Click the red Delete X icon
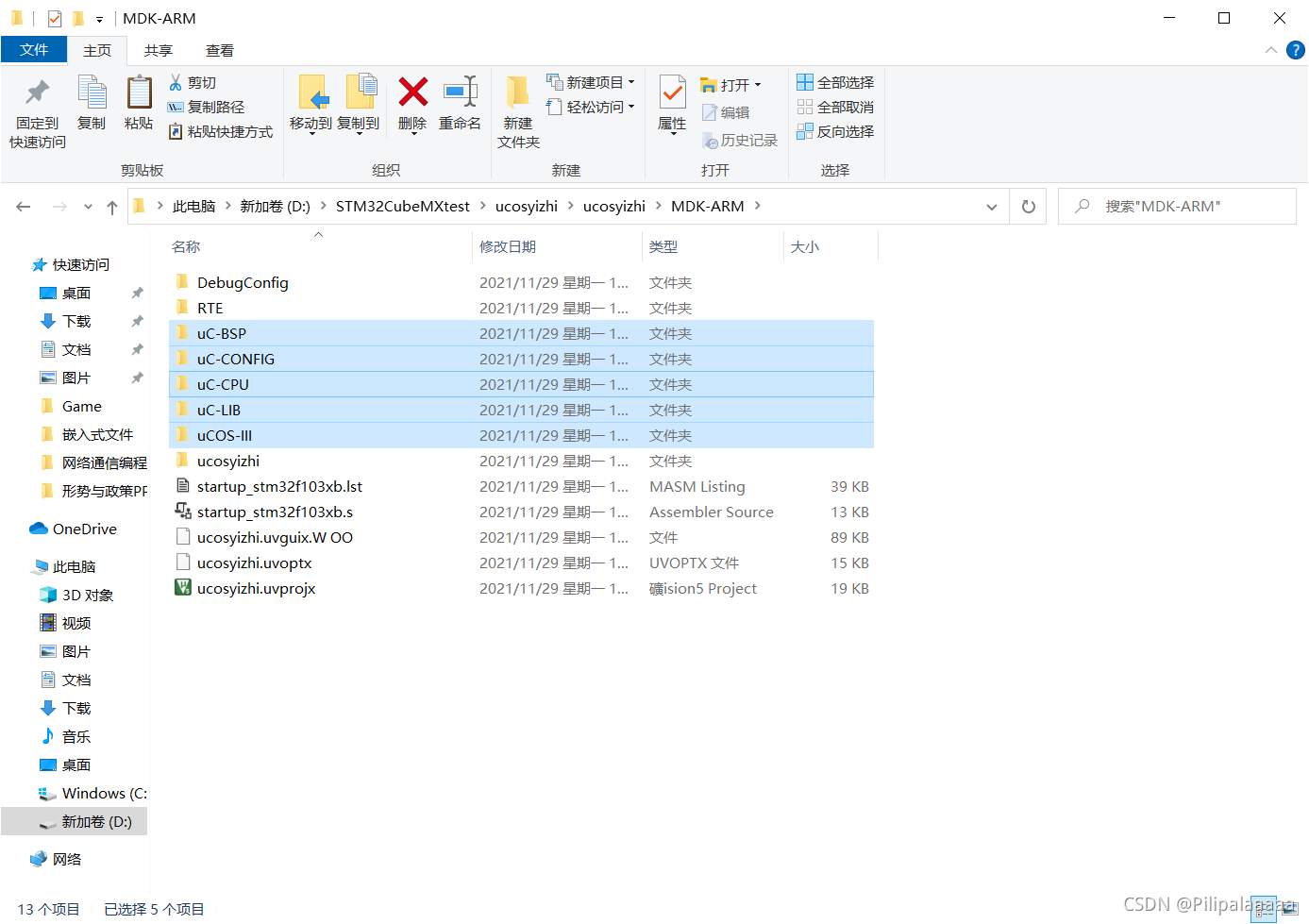Viewport: 1309px width, 924px height. pyautogui.click(x=412, y=92)
